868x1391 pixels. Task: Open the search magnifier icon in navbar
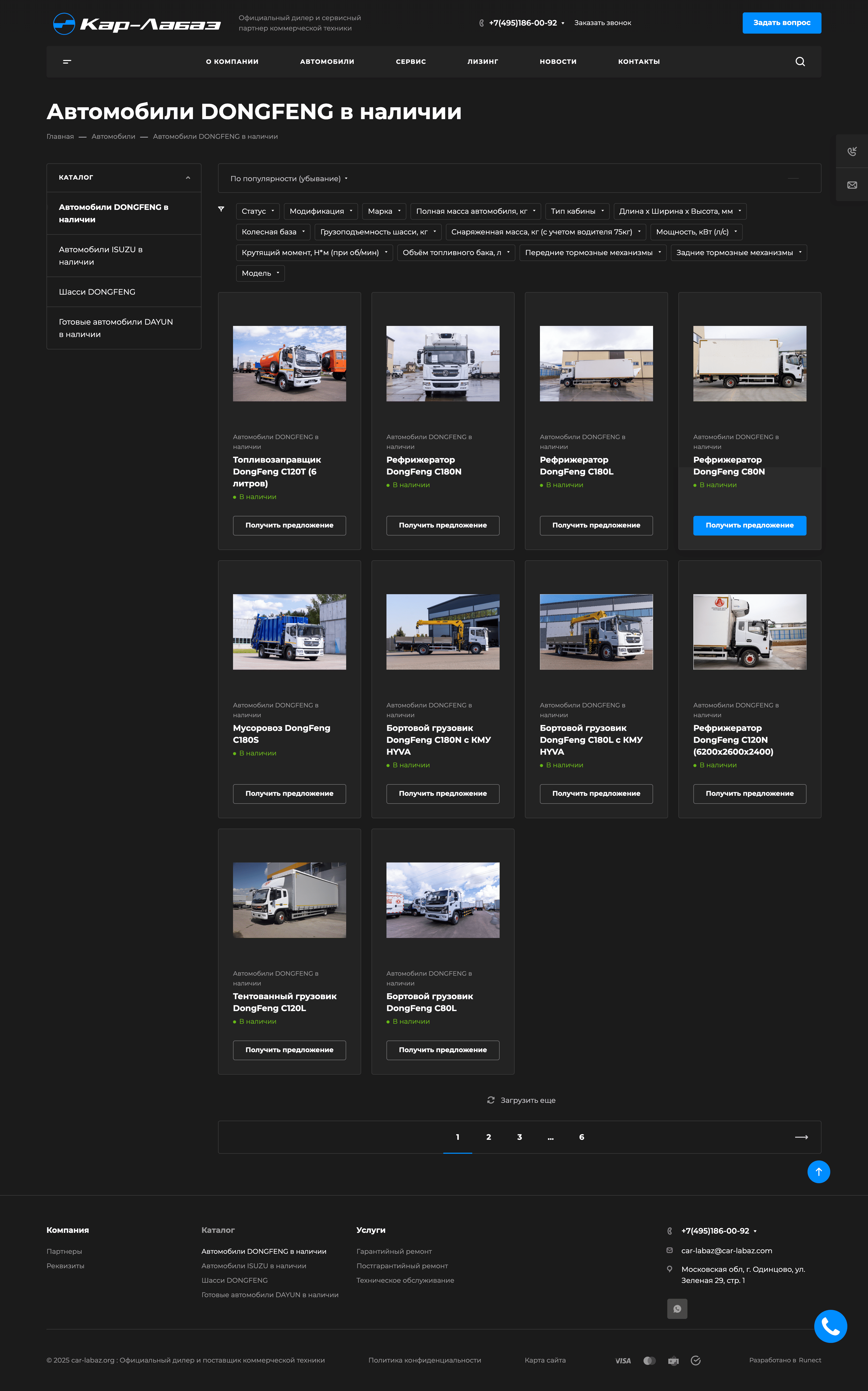click(800, 62)
